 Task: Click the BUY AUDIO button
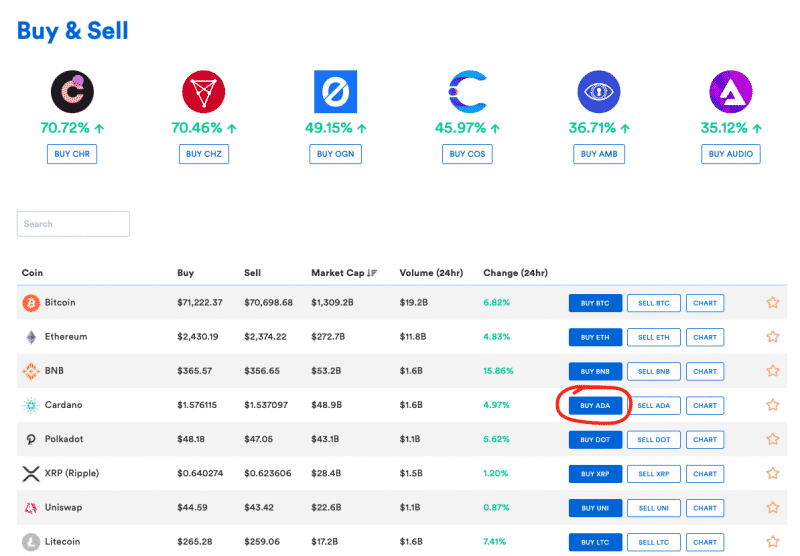click(731, 154)
